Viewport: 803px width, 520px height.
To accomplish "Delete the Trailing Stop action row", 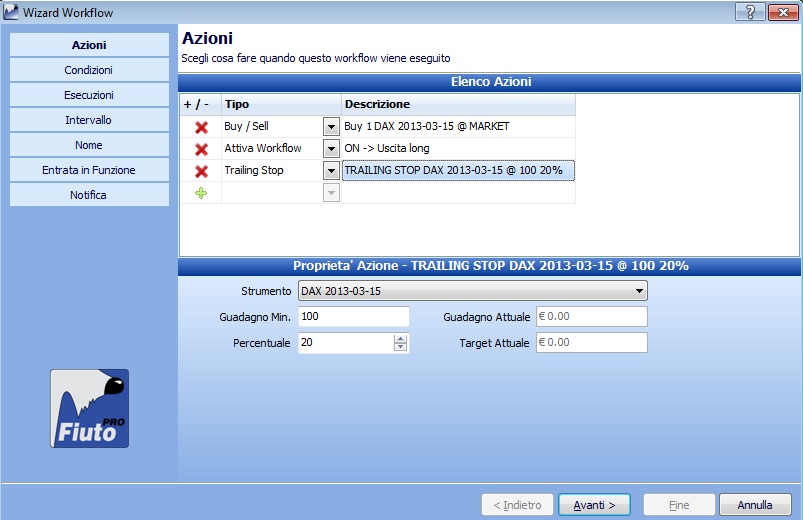I will pyautogui.click(x=201, y=171).
